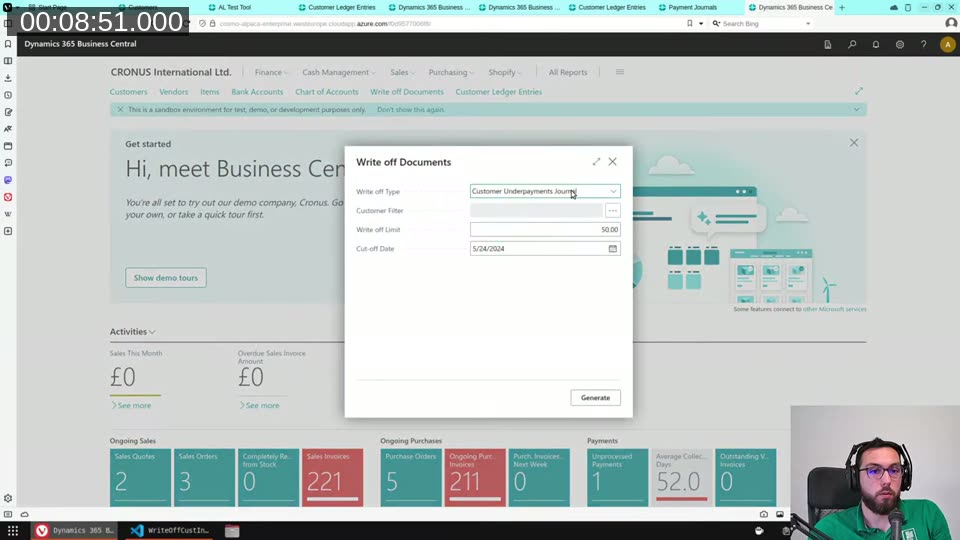Open the Finance menu
This screenshot has height=540, width=960.
coord(271,72)
